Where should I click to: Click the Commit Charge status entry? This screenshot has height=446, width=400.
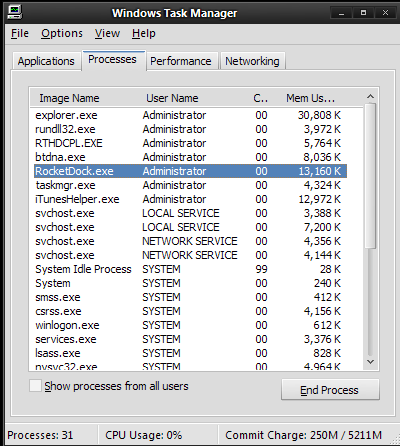303,435
